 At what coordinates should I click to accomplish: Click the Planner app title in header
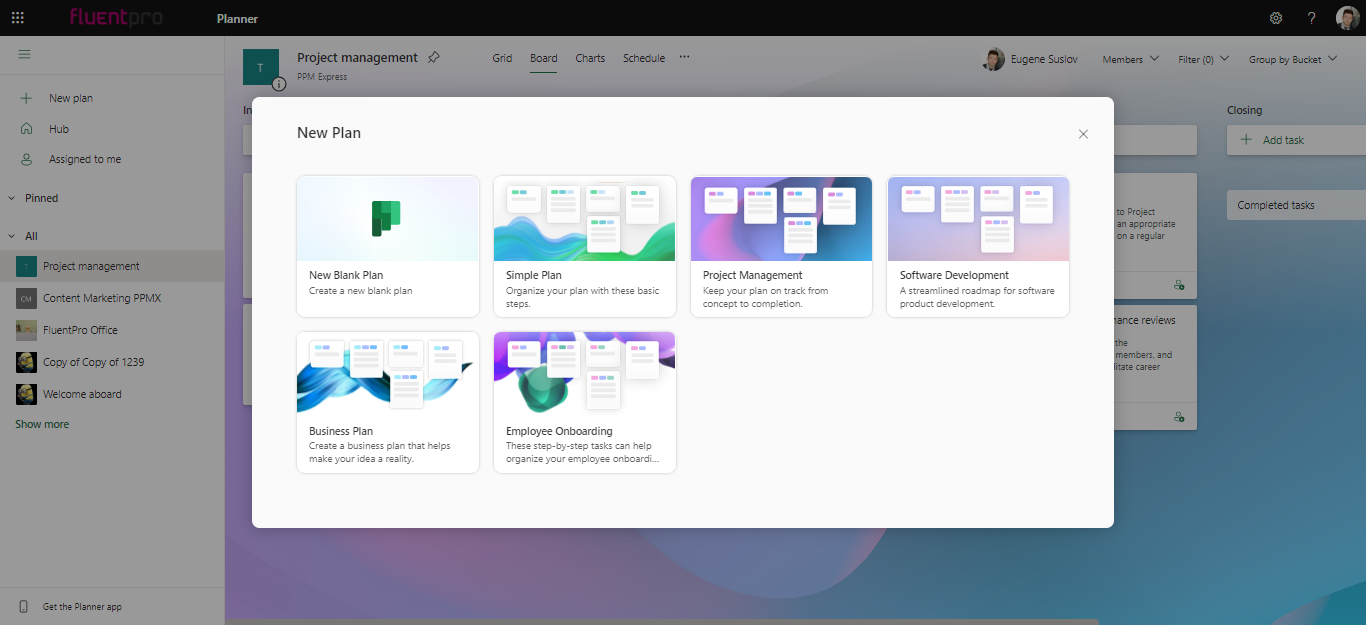[237, 19]
